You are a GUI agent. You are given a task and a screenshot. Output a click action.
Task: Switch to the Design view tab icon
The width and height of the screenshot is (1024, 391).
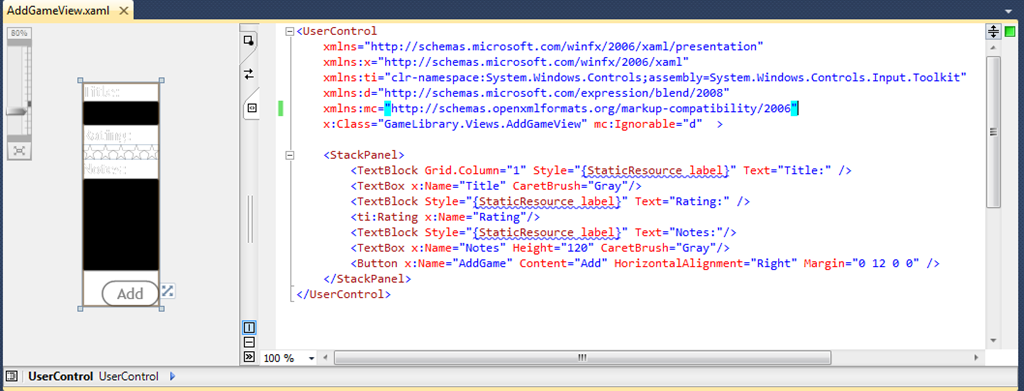(249, 41)
